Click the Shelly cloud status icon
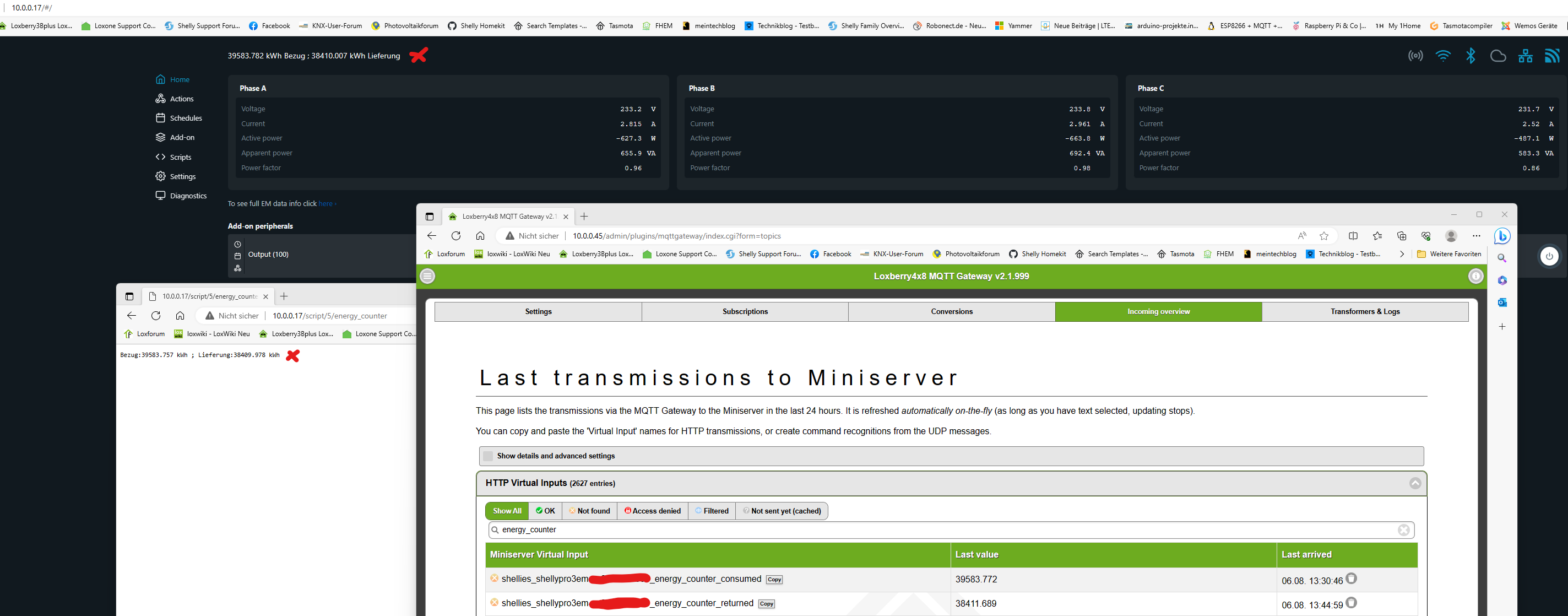The height and width of the screenshot is (616, 1568). click(1498, 56)
